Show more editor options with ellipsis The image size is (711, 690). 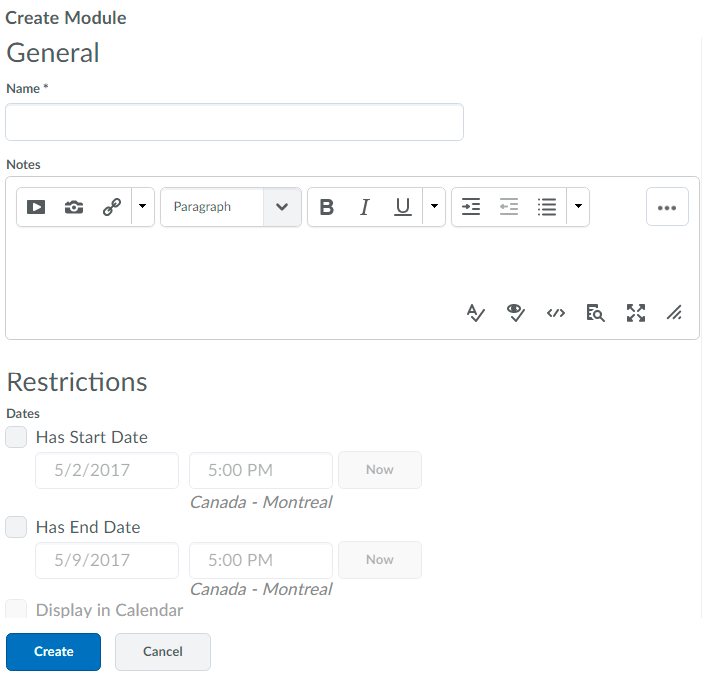click(x=667, y=207)
